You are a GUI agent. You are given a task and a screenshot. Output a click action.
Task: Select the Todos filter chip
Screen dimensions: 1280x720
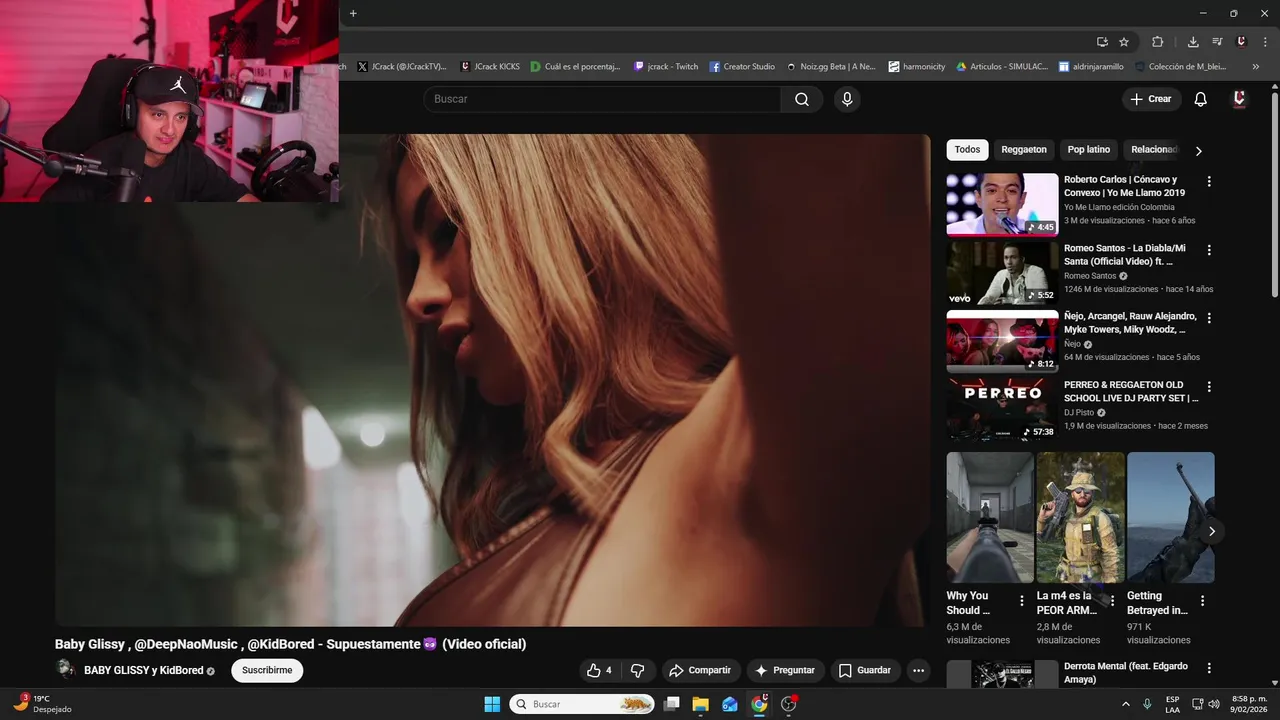[967, 150]
